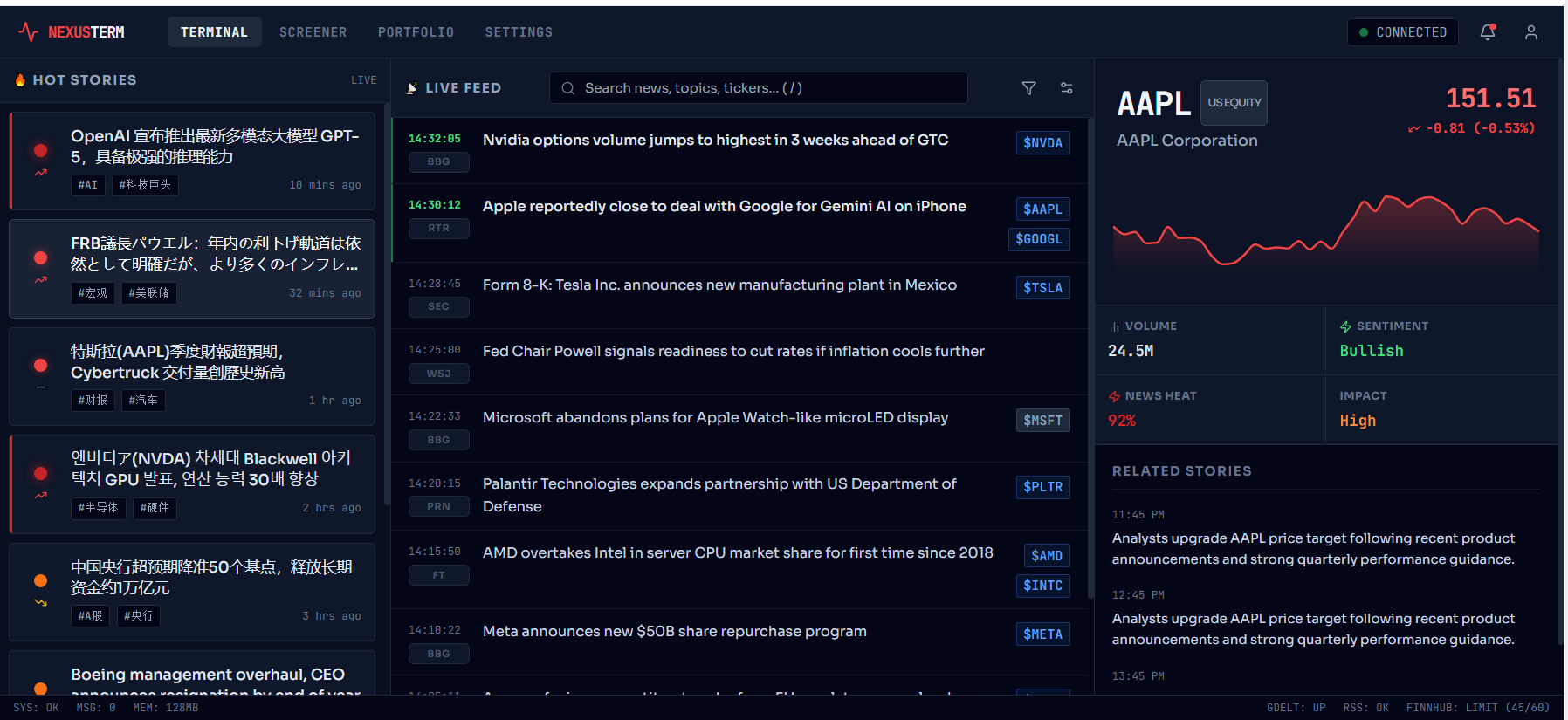Open the Screener tab
The height and width of the screenshot is (720, 1568).
pyautogui.click(x=313, y=32)
